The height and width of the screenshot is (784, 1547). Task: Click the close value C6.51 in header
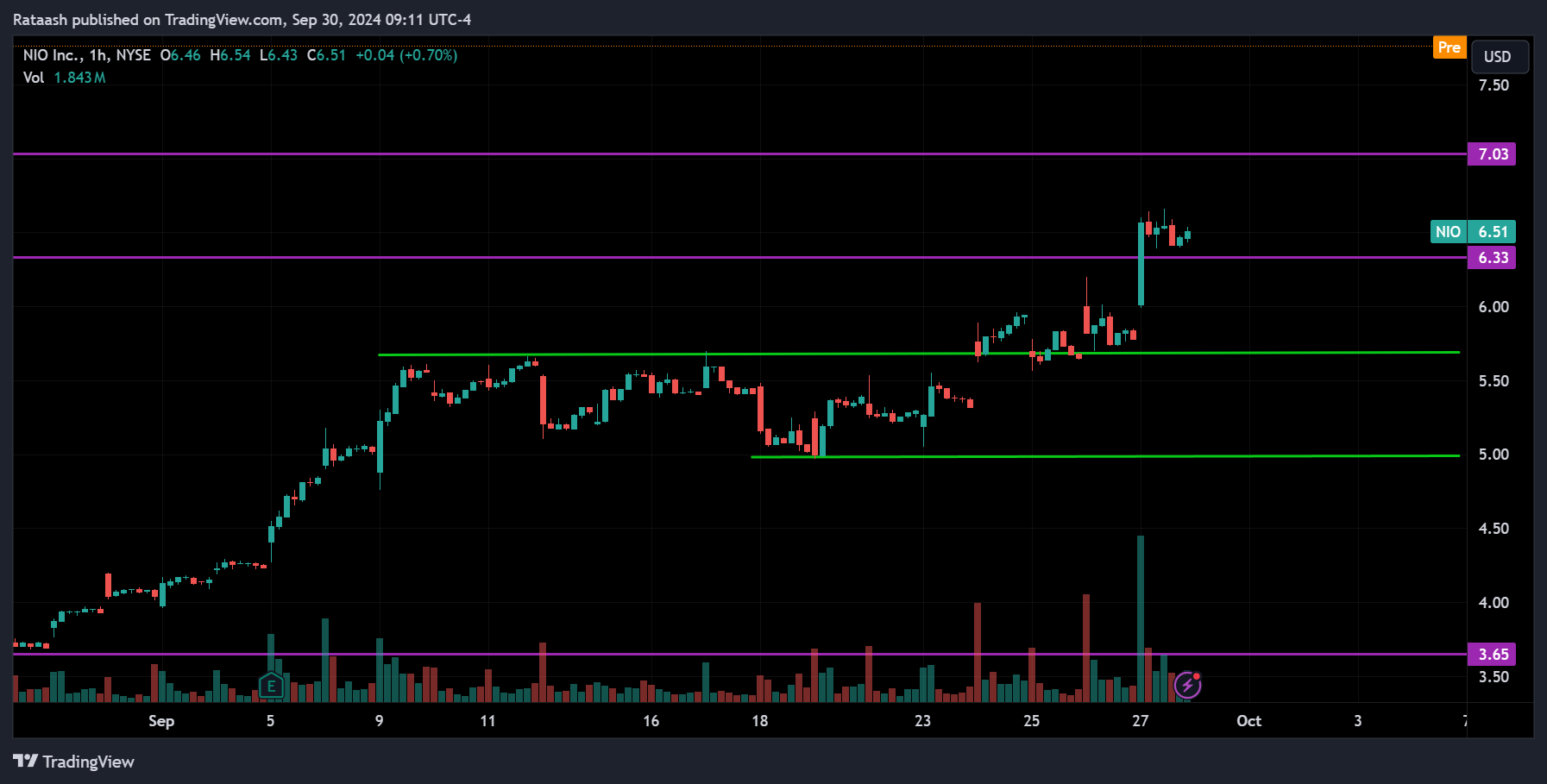pyautogui.click(x=326, y=55)
